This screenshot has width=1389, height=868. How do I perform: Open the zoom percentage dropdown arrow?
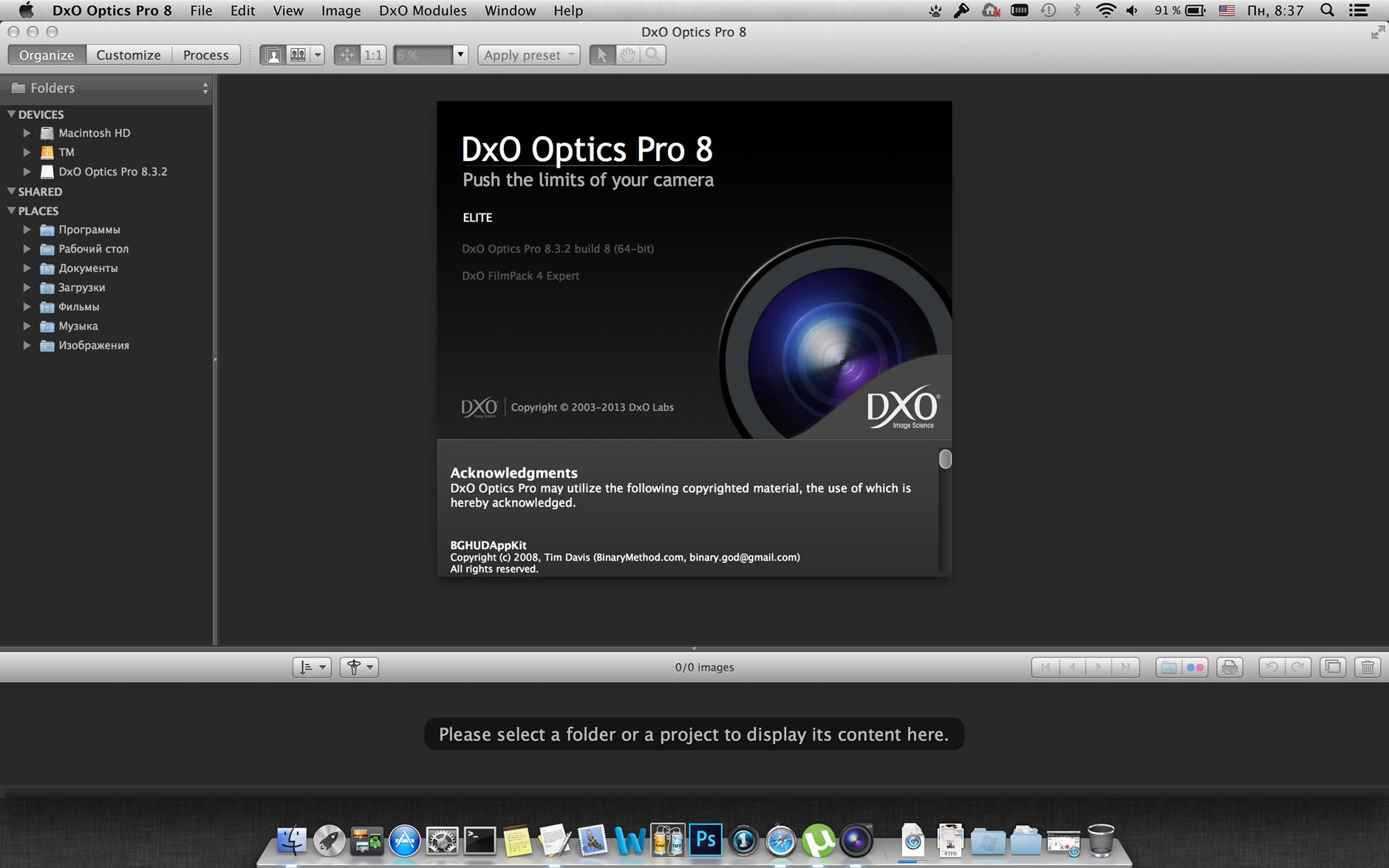tap(460, 55)
